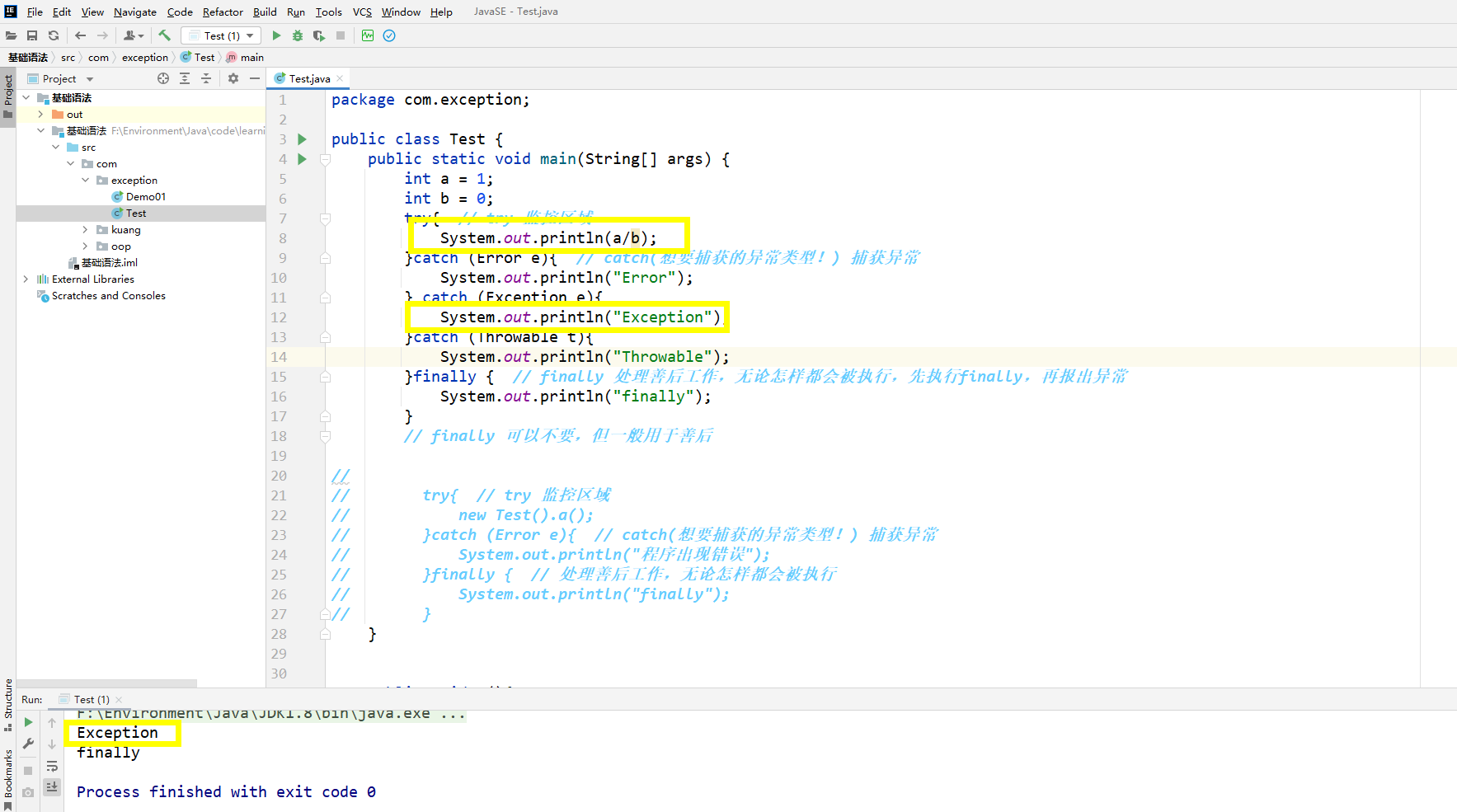Open the Profiler toolbar icon
1457x812 pixels.
[x=368, y=35]
